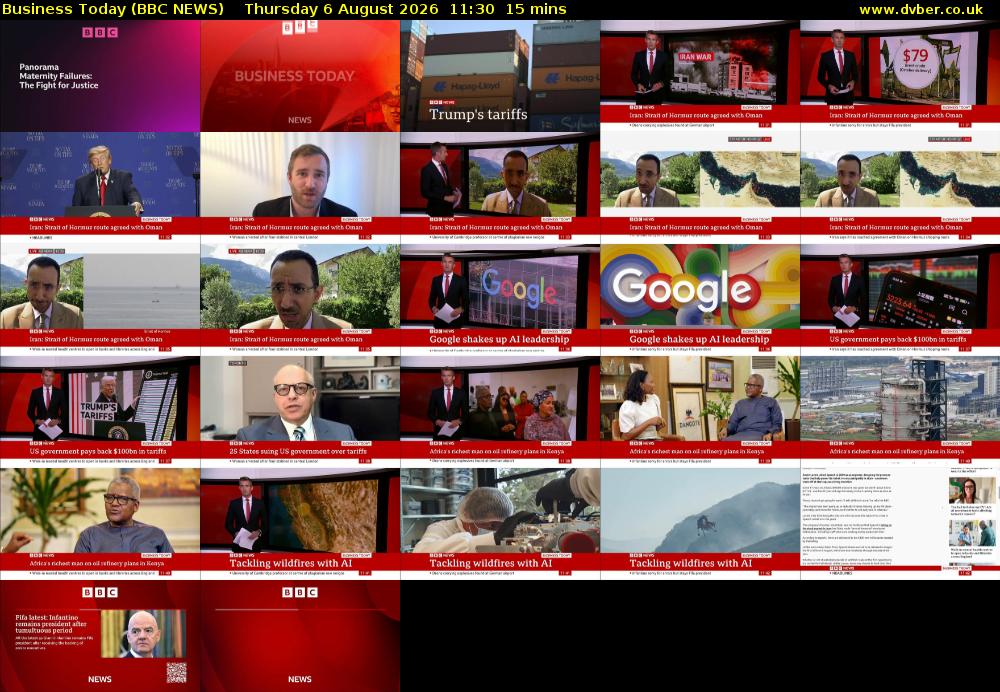The width and height of the screenshot is (1000, 692).
Task: Open the close-up of Dangote smiling
Action: (x=100, y=524)
